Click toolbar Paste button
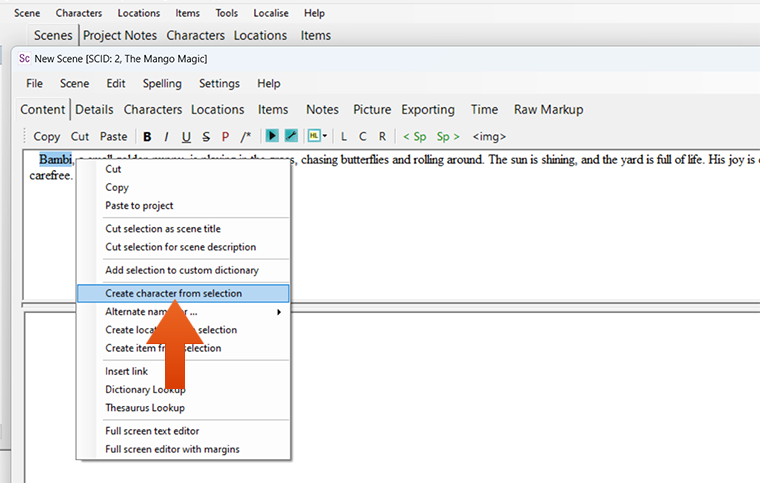The width and height of the screenshot is (760, 483). pyautogui.click(x=113, y=137)
